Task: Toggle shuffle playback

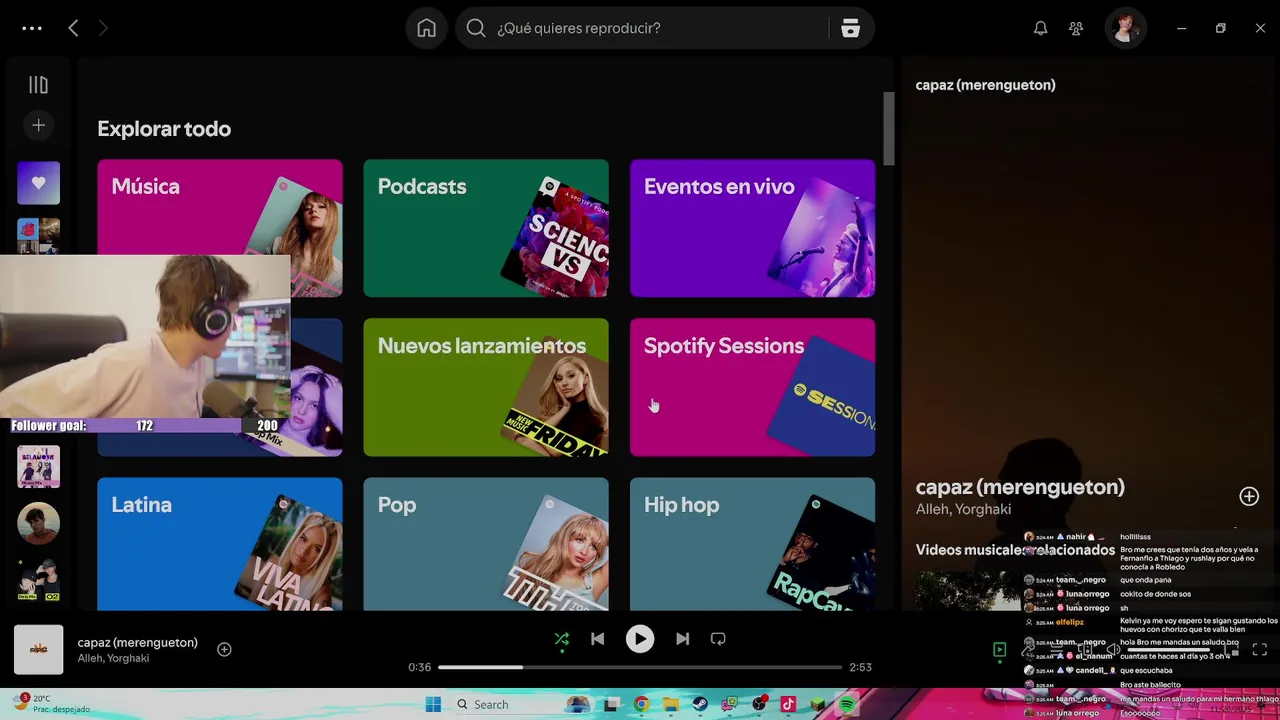Action: pyautogui.click(x=562, y=639)
